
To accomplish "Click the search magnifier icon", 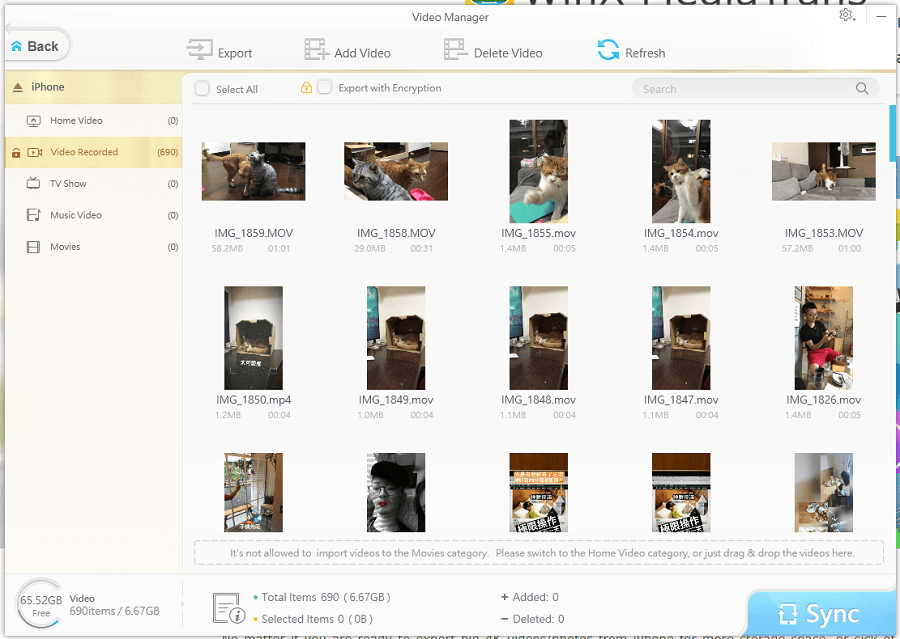I will [862, 89].
